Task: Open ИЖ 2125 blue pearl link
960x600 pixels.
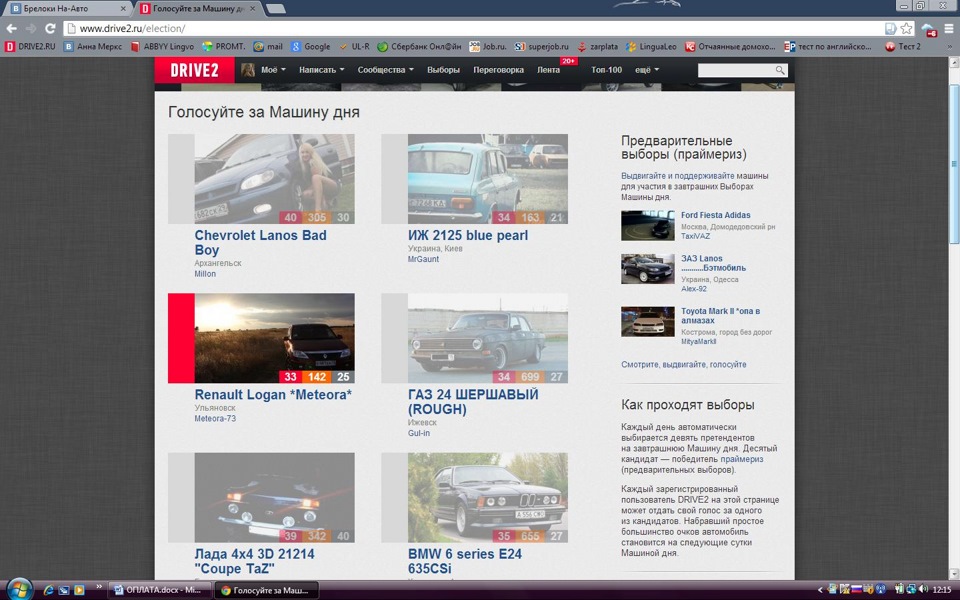Action: coord(468,235)
